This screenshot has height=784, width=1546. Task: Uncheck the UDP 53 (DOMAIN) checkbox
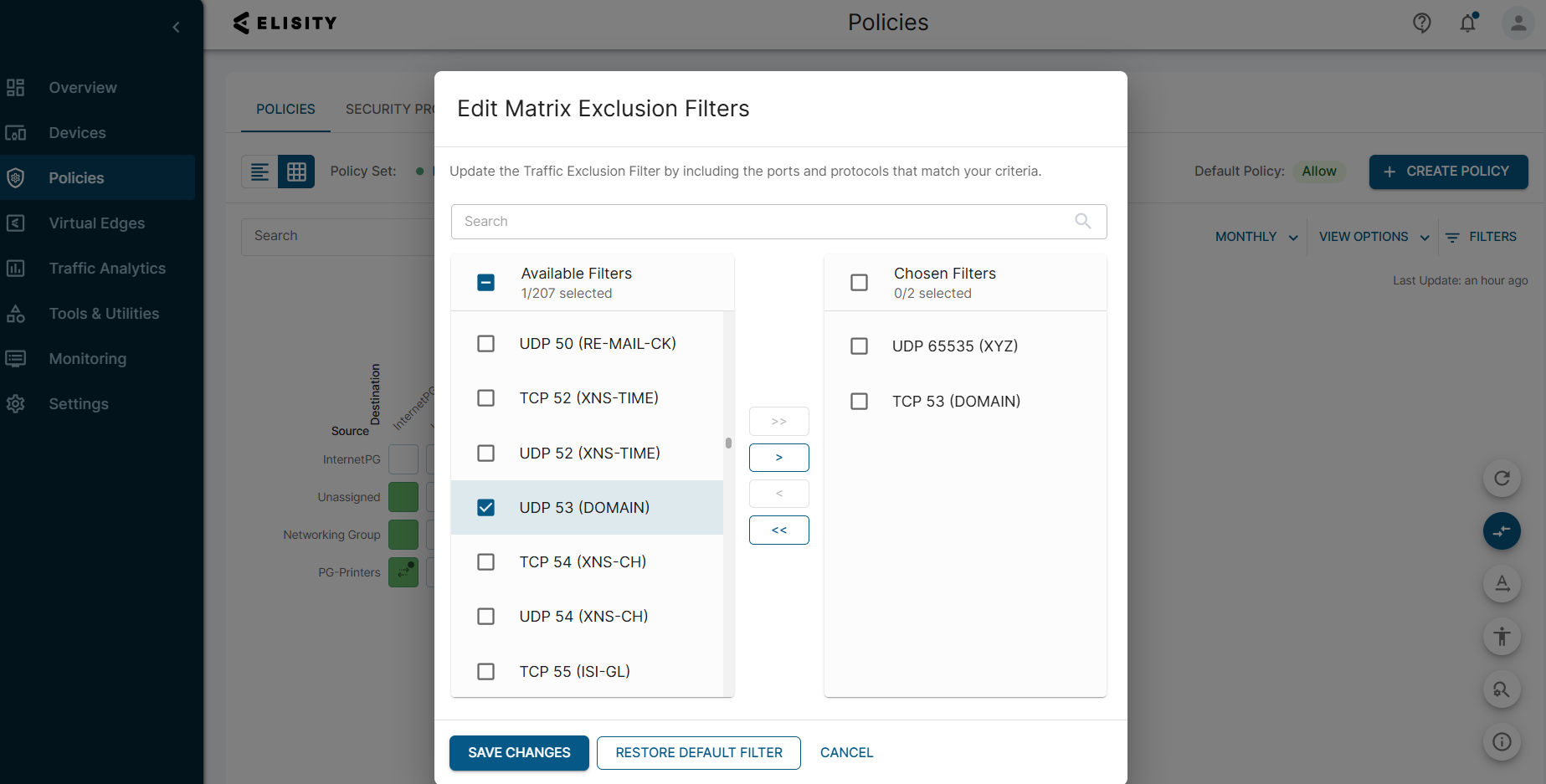pyautogui.click(x=485, y=508)
